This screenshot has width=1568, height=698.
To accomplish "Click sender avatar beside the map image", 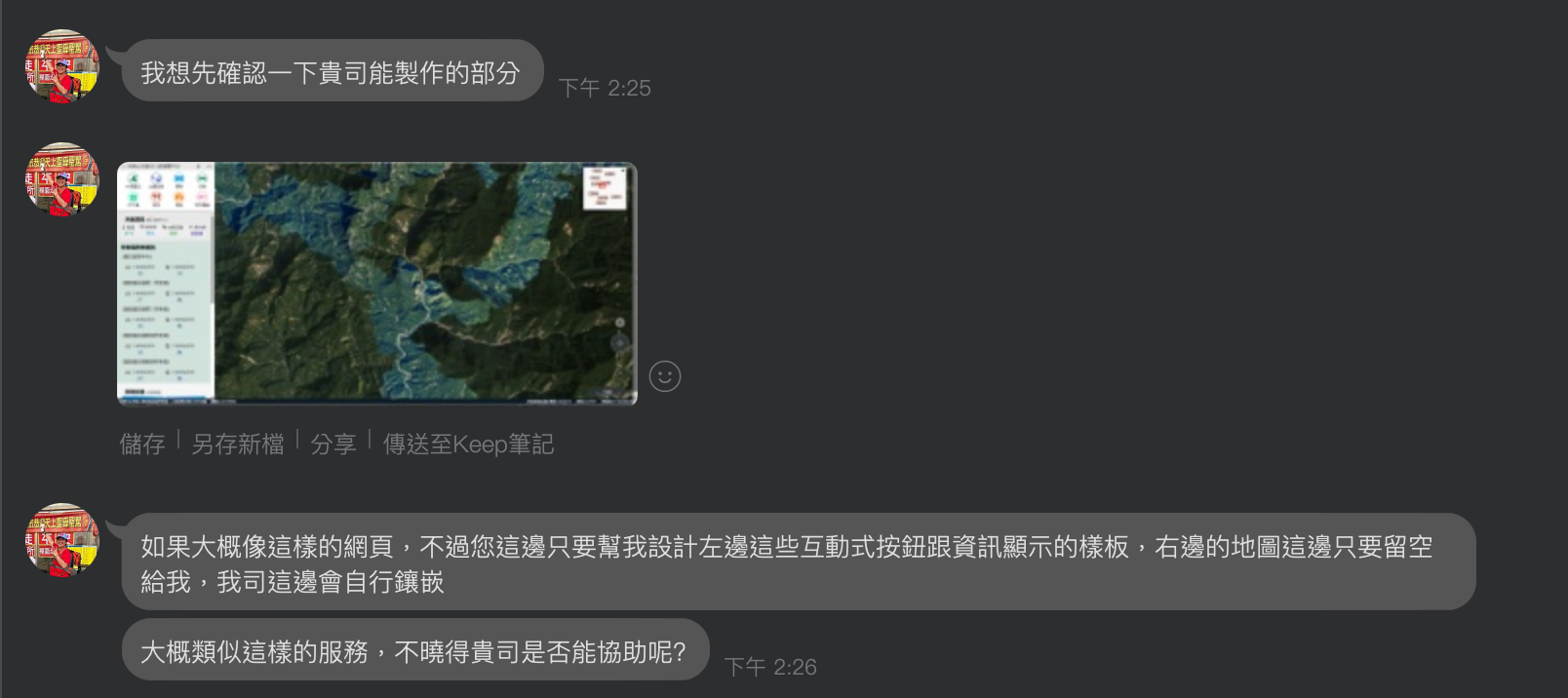I will point(61,179).
